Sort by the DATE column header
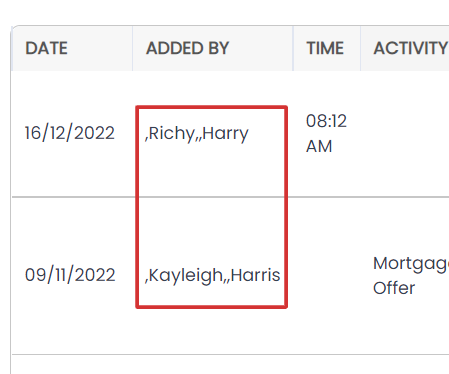This screenshot has width=449, height=374. pyautogui.click(x=46, y=48)
